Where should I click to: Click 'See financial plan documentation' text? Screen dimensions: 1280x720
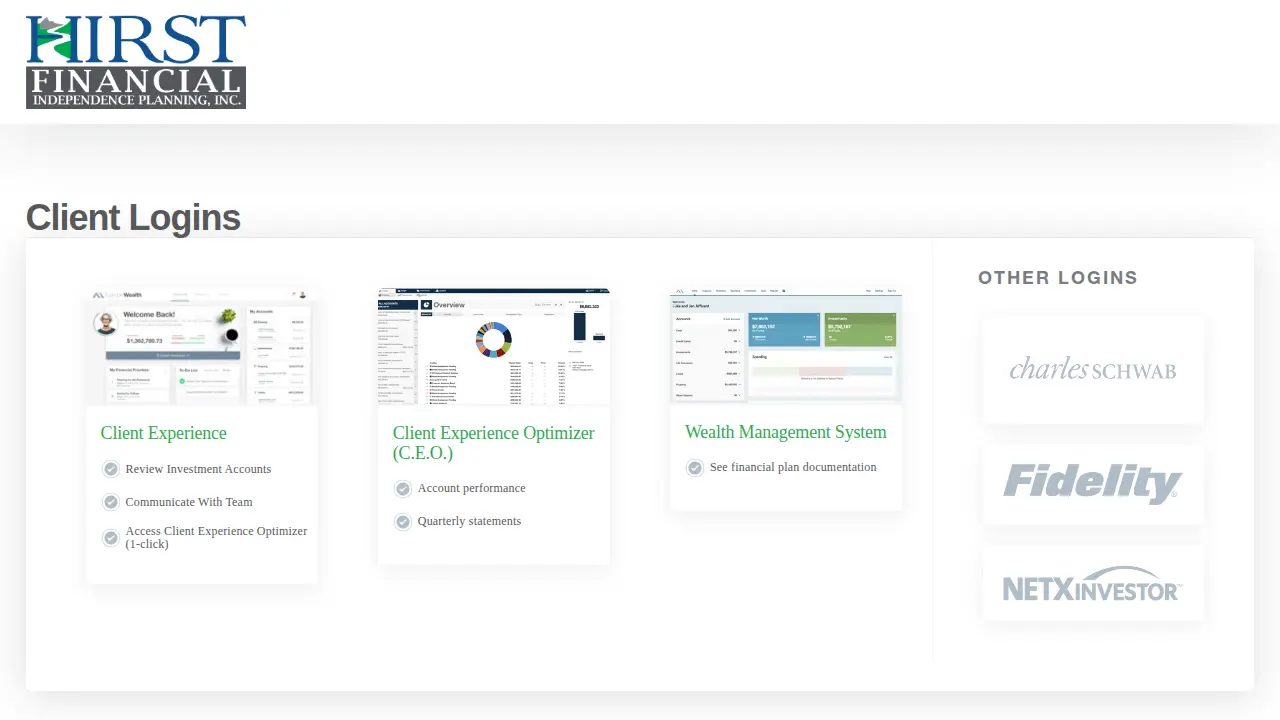pos(793,467)
